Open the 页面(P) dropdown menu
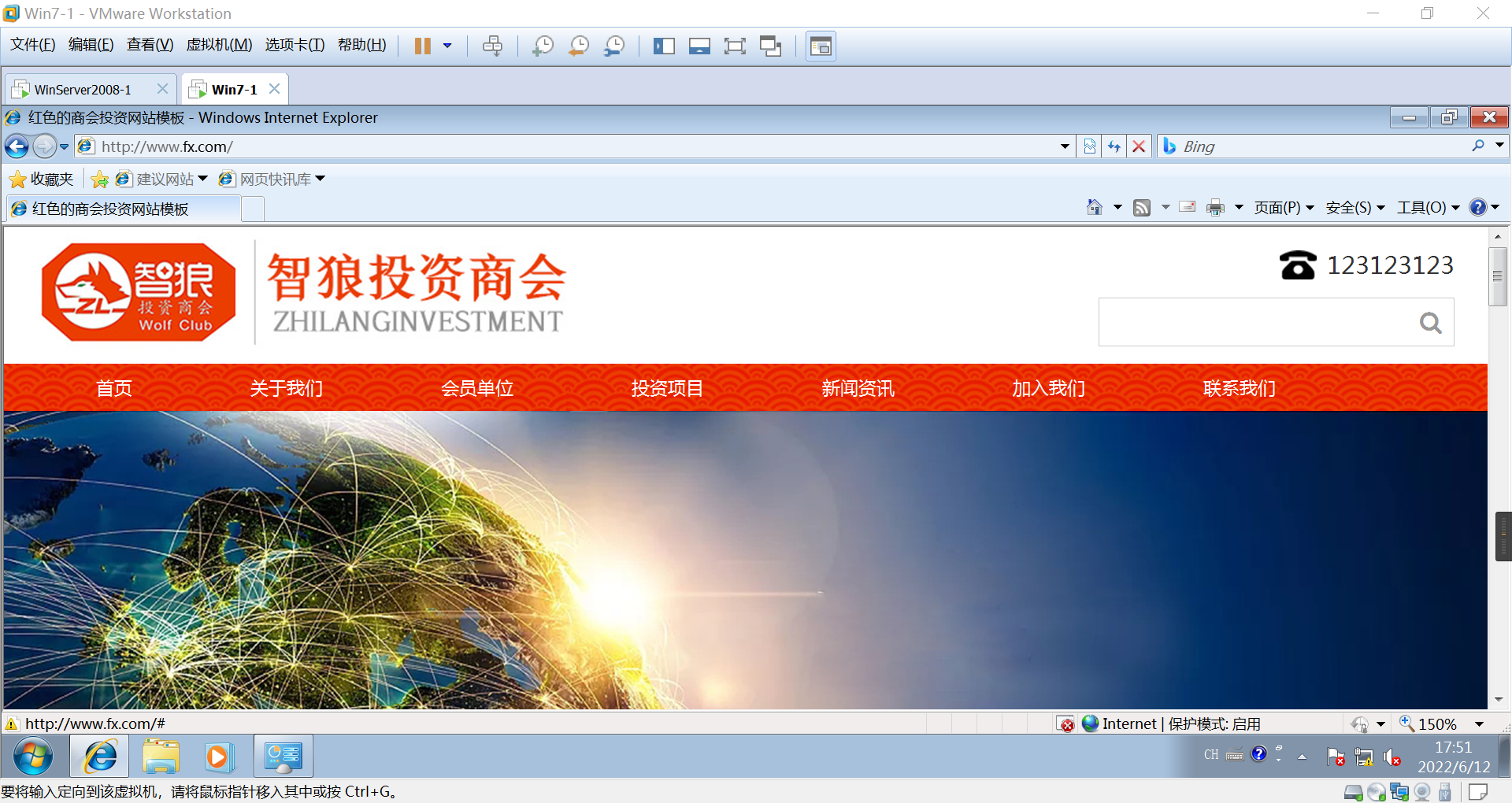This screenshot has height=803, width=1512. click(1284, 208)
